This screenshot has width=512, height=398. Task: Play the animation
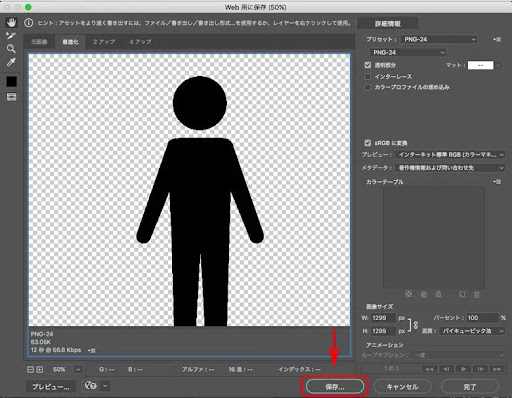click(x=463, y=369)
